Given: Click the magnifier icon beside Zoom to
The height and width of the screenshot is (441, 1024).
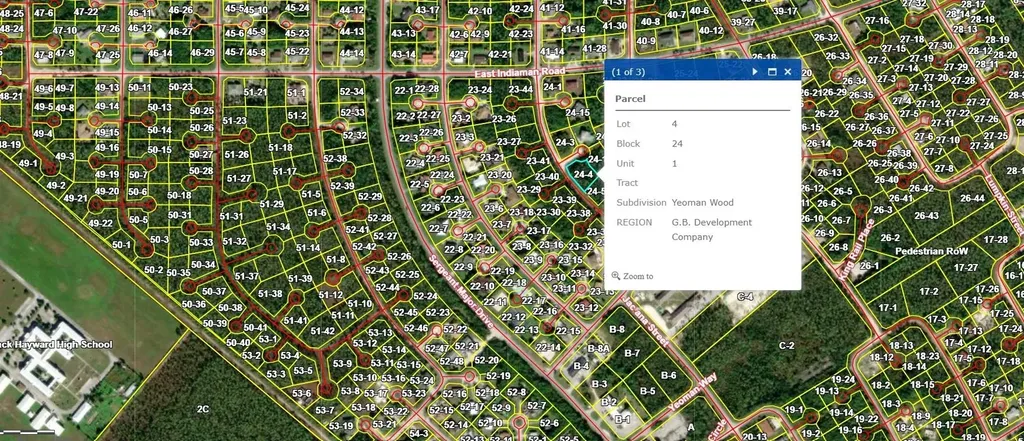Looking at the screenshot, I should 616,276.
